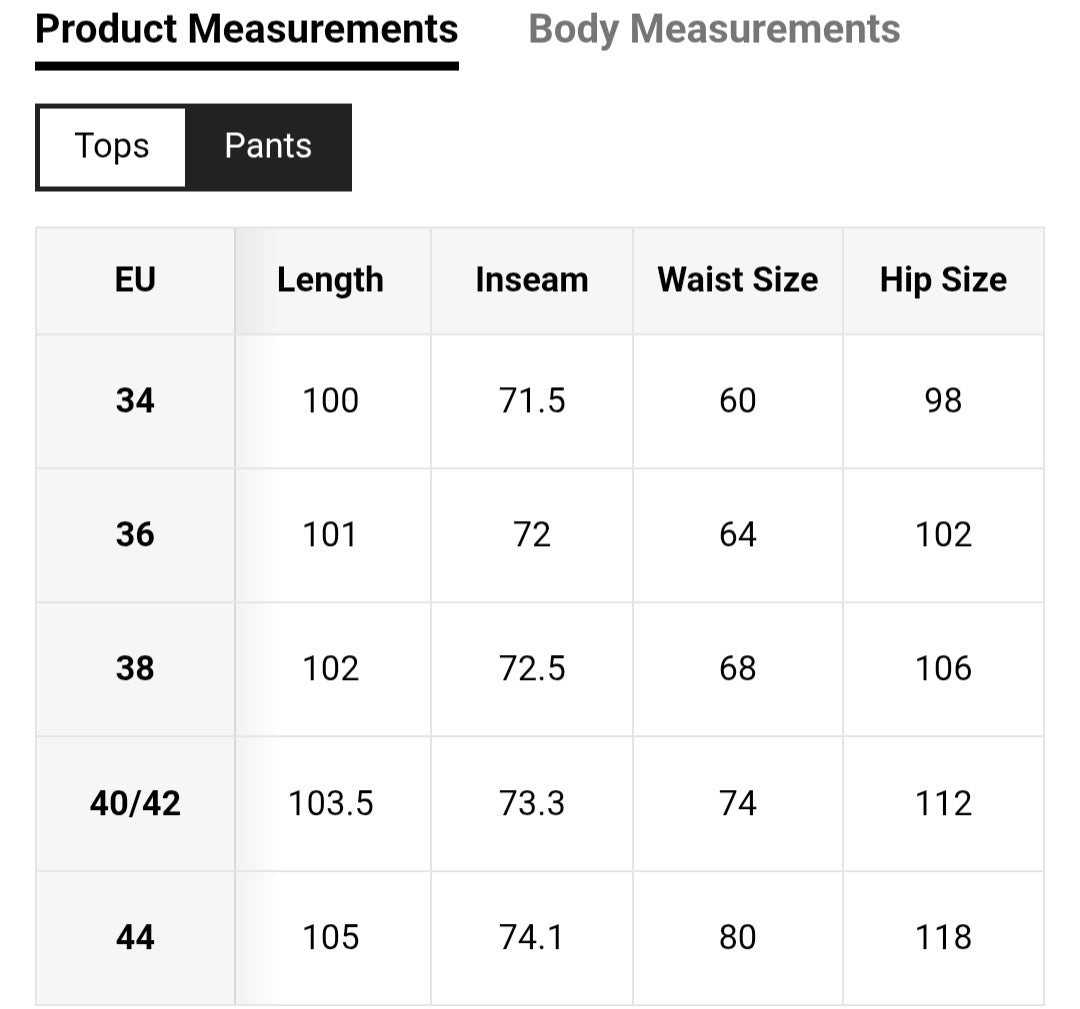
Task: Select the Tops toggle option
Action: (x=112, y=146)
